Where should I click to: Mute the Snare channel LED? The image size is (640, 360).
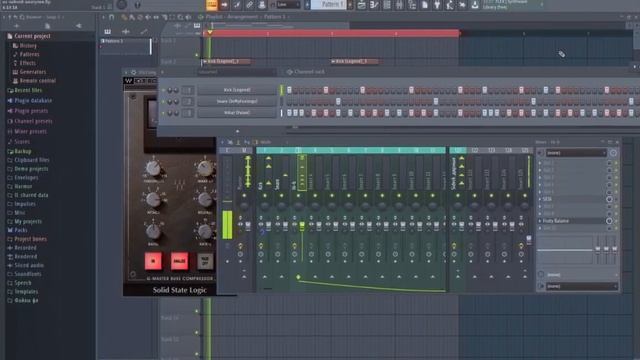click(164, 101)
